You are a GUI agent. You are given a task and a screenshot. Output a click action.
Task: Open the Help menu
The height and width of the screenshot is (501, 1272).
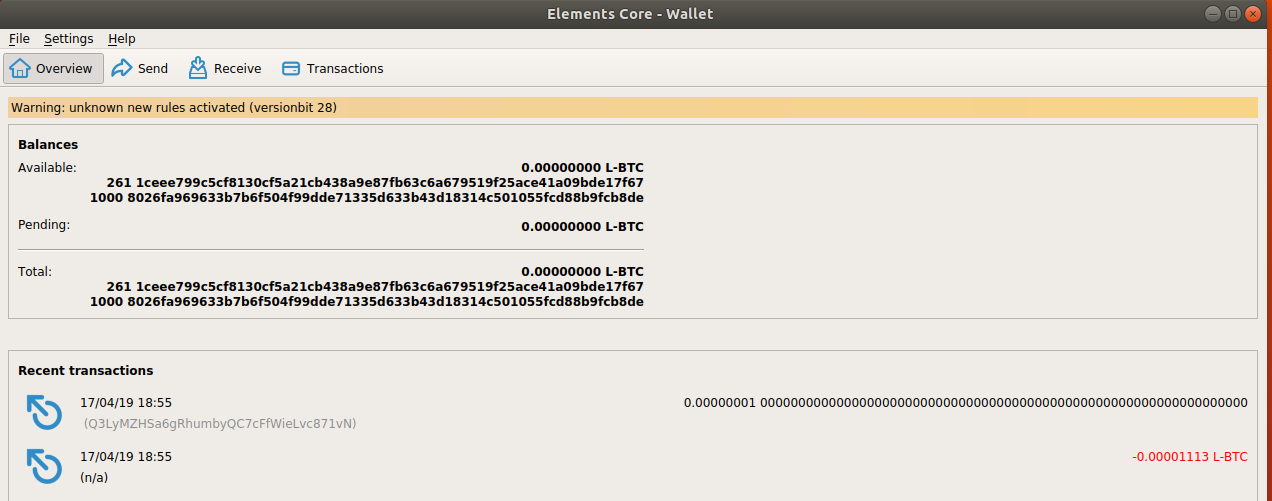(122, 39)
